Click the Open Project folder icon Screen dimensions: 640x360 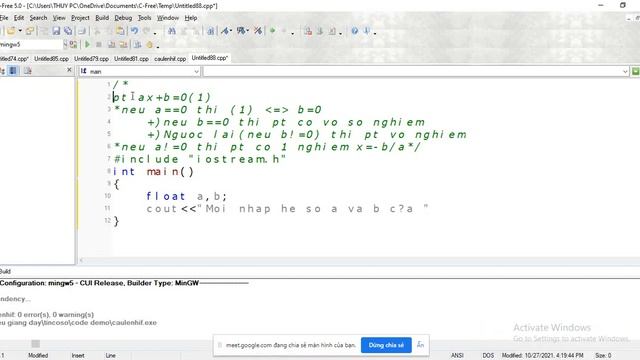[29, 31]
